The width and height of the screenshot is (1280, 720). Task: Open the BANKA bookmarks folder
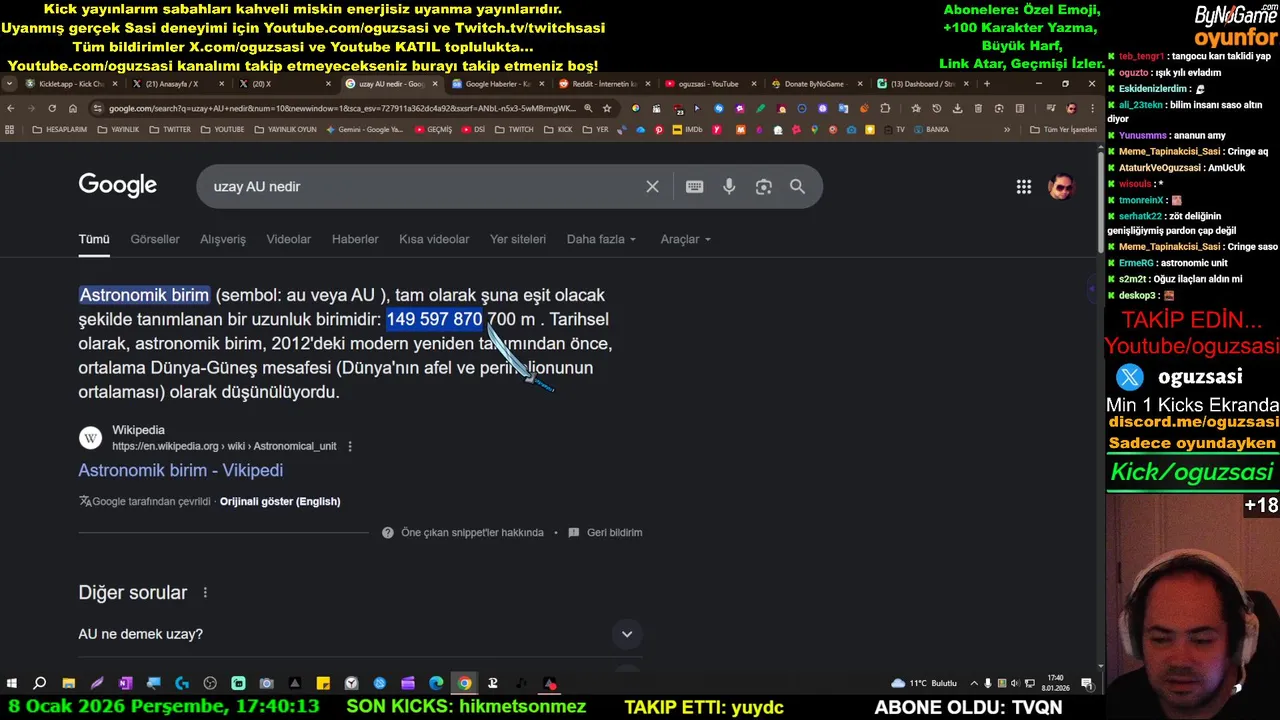(930, 129)
